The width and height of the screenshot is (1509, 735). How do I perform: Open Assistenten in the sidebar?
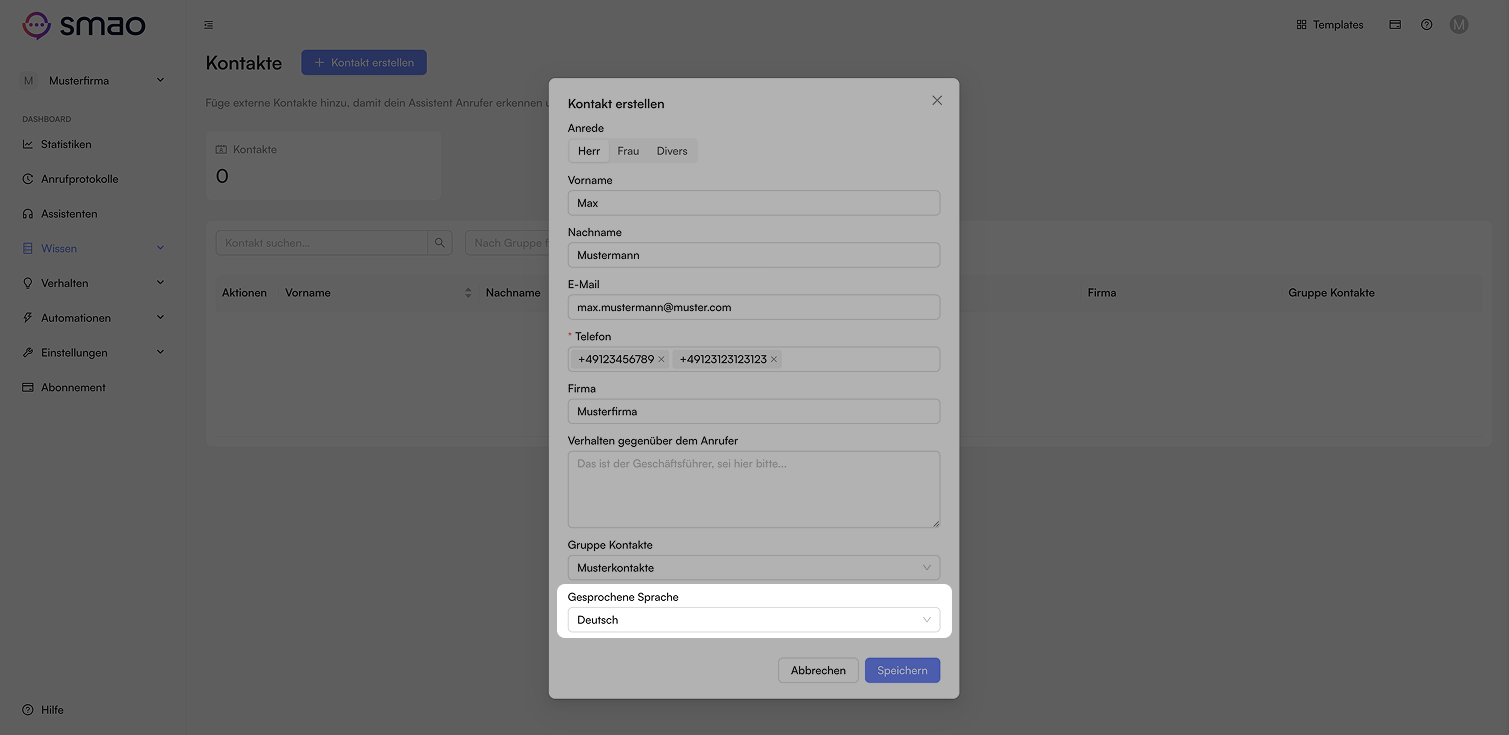(69, 214)
